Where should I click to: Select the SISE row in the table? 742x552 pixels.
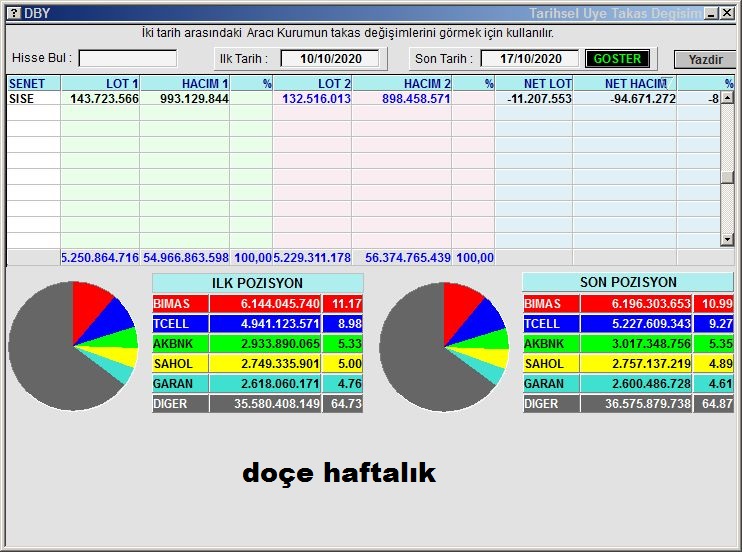(363, 98)
